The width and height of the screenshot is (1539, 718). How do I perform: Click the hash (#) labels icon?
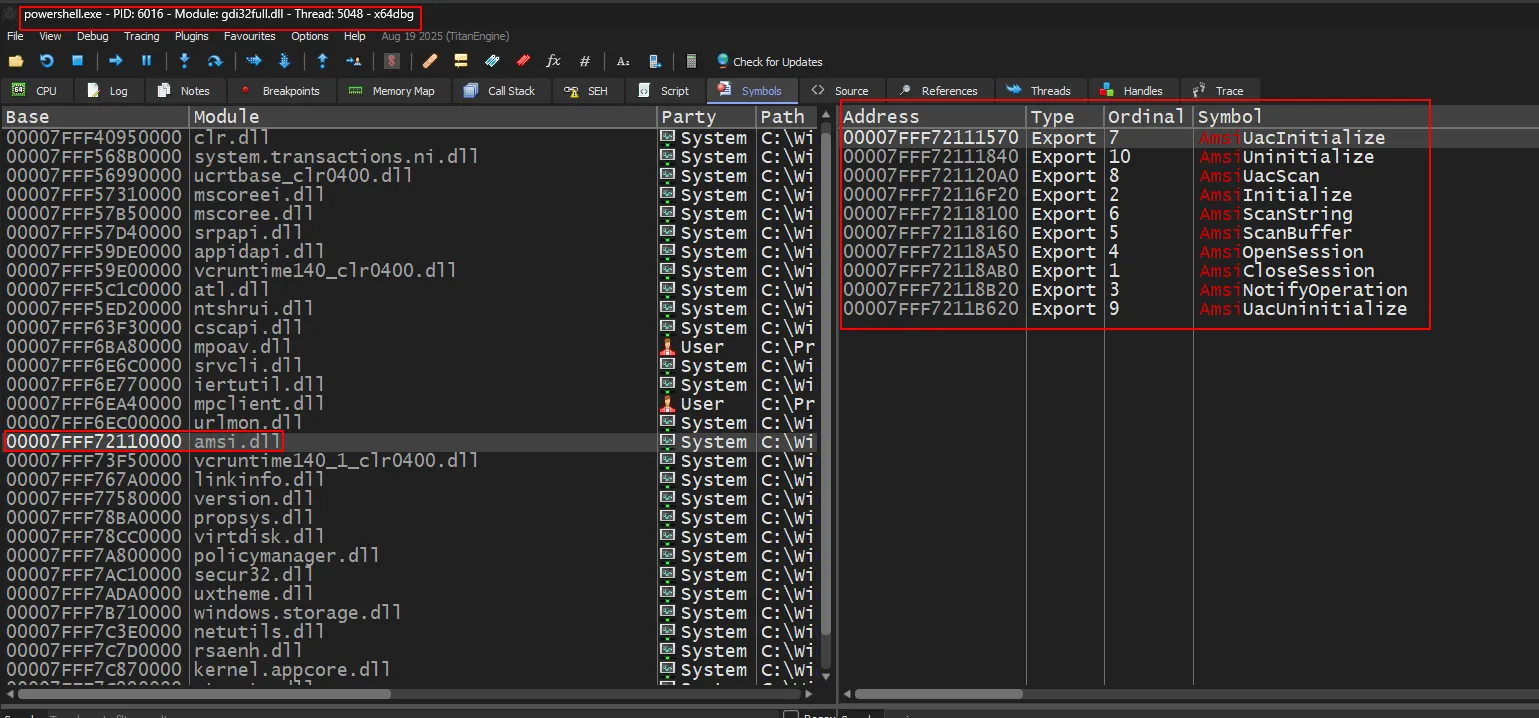tap(585, 61)
